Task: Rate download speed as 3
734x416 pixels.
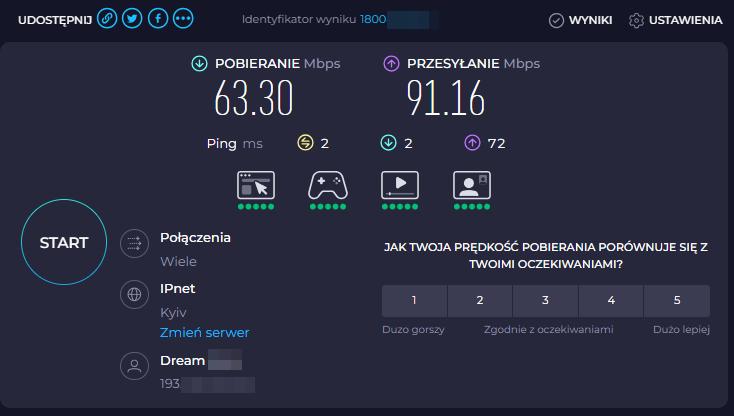Action: (545, 300)
